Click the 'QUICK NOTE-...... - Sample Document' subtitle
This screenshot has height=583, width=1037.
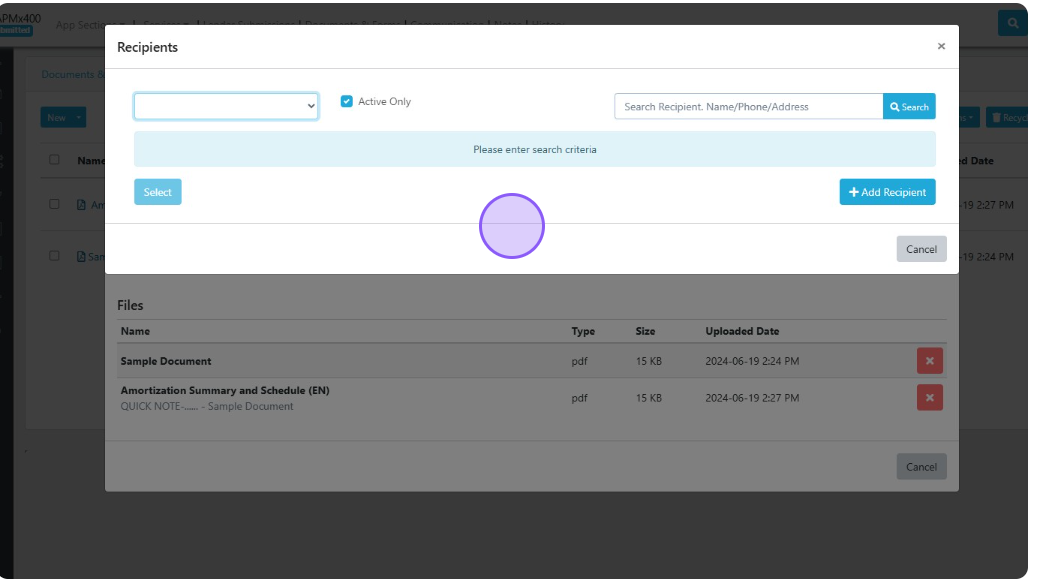[x=206, y=407]
